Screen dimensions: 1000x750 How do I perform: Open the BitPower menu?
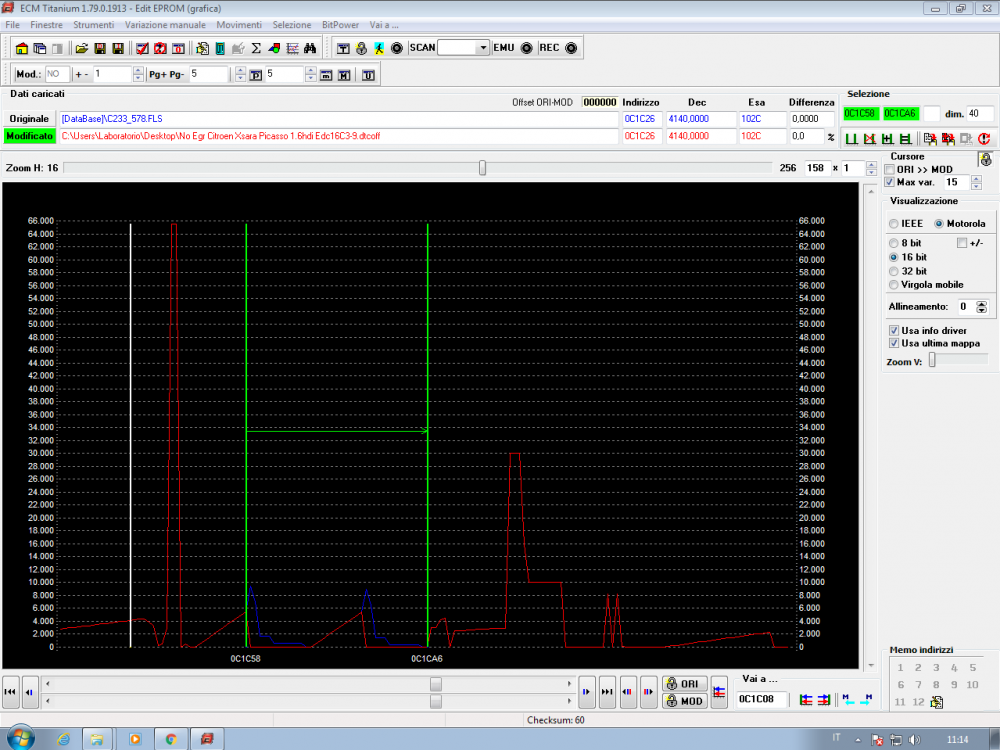tap(341, 24)
